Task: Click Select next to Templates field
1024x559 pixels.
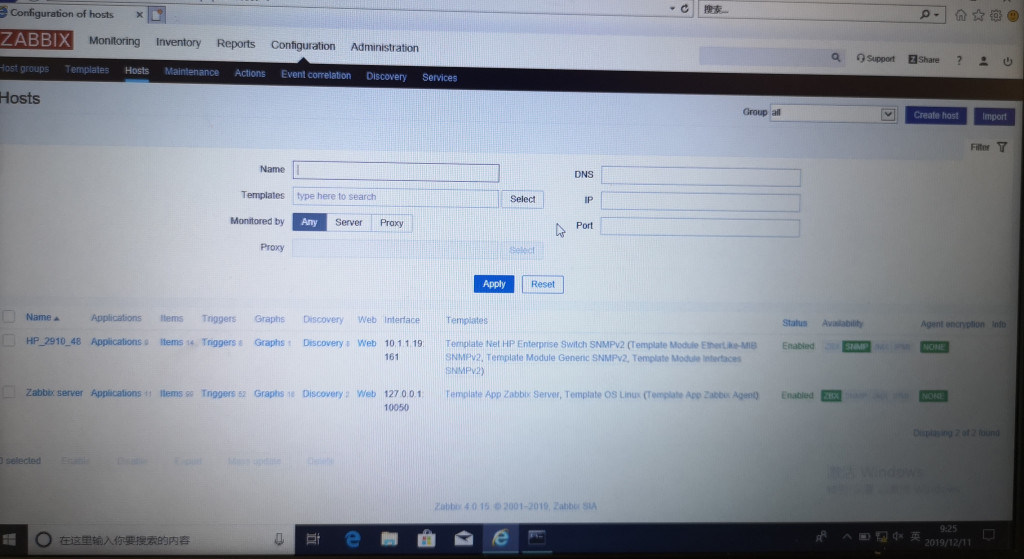Action: click(x=522, y=199)
